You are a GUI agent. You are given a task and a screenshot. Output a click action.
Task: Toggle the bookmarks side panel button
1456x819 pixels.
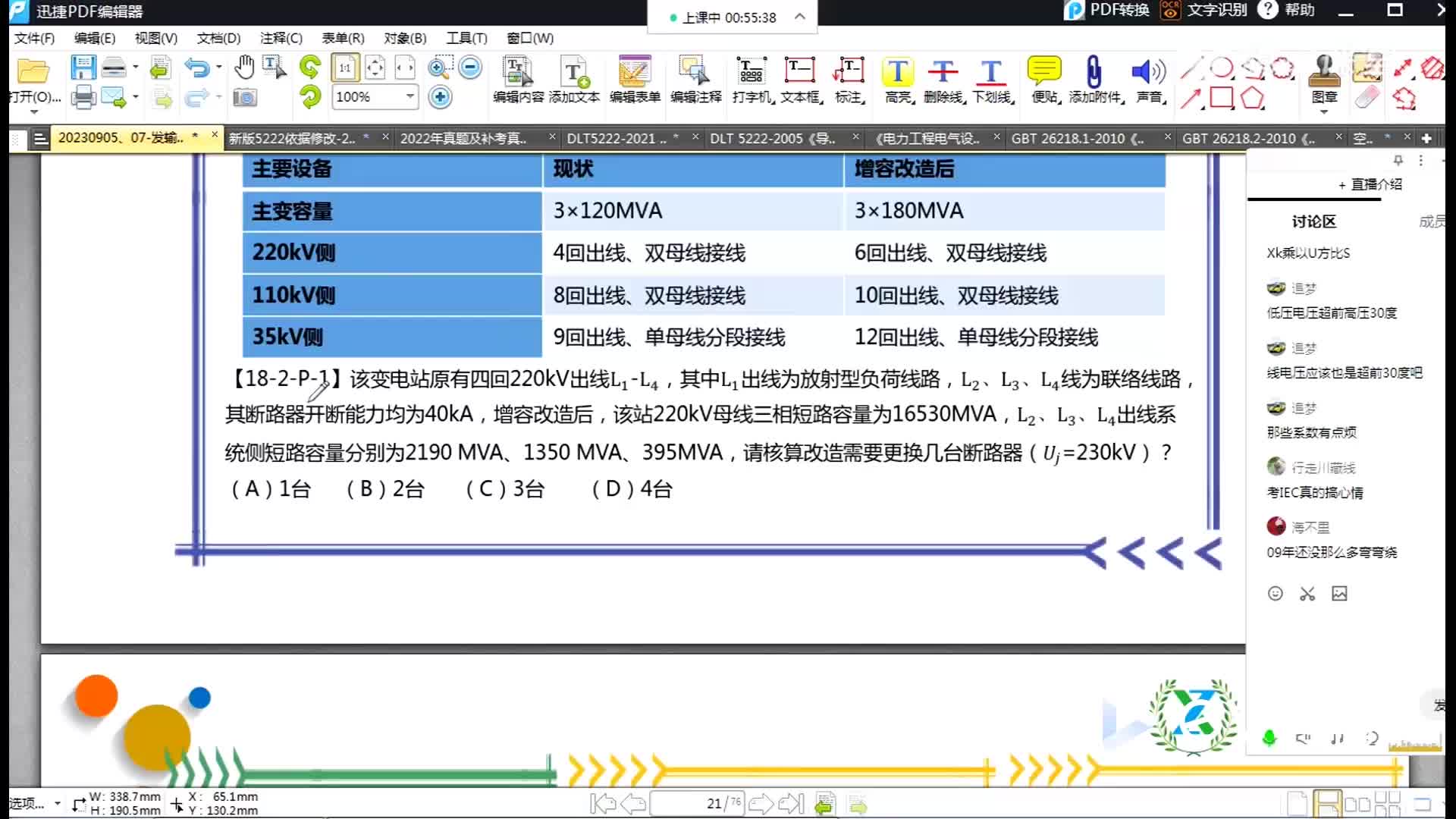(41, 138)
